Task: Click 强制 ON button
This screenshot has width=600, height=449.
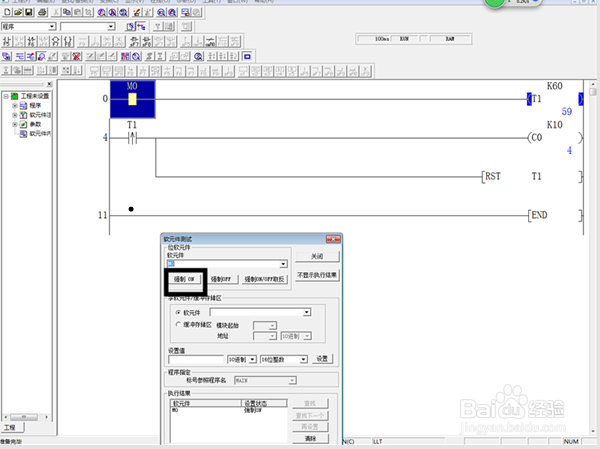Action: tap(184, 279)
